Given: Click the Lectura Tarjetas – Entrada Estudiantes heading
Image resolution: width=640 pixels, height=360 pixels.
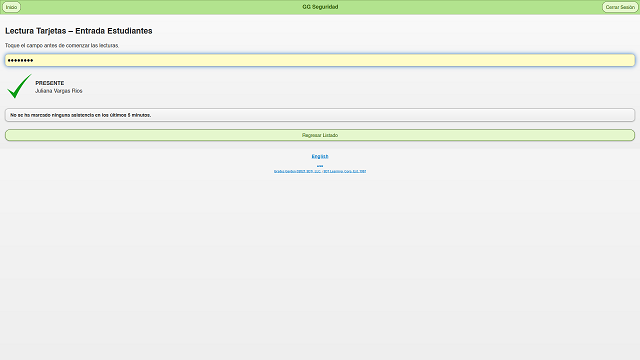Looking at the screenshot, I should click(x=79, y=31).
